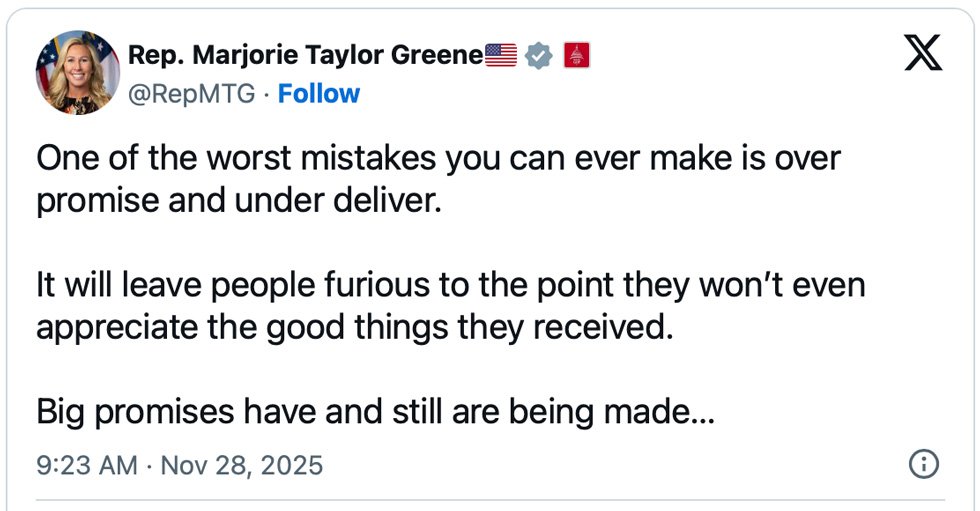Click the Follow link
The height and width of the screenshot is (511, 980).
[x=318, y=94]
